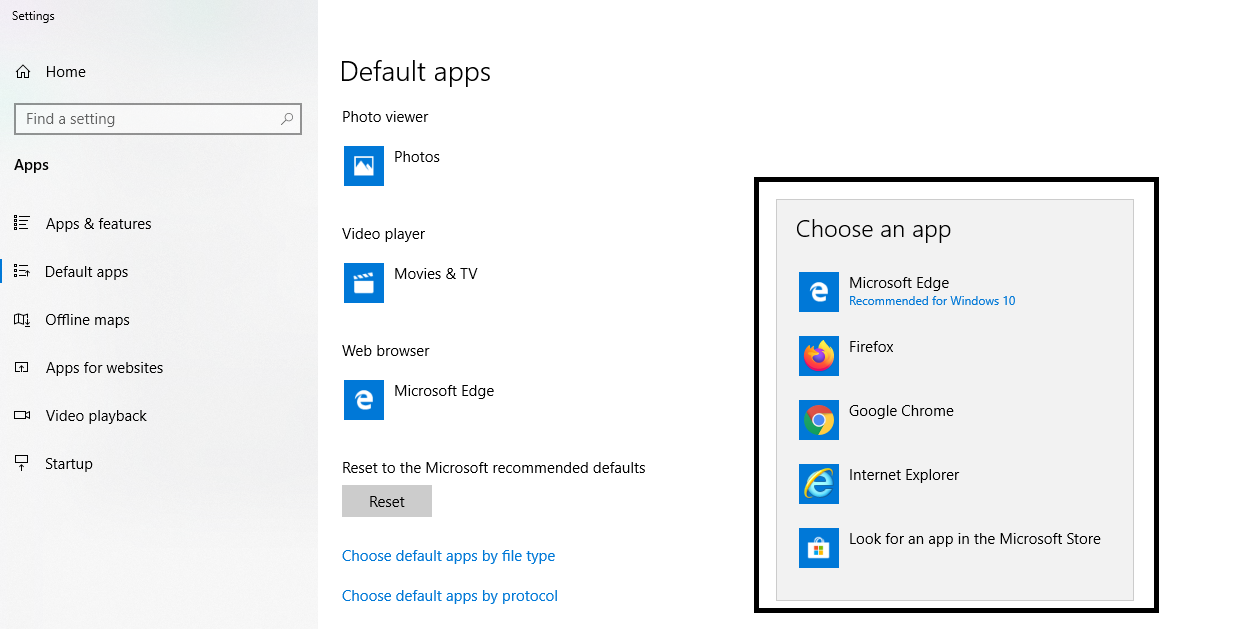The width and height of the screenshot is (1235, 629).
Task: Change the Photos default photo viewer
Action: click(393, 166)
